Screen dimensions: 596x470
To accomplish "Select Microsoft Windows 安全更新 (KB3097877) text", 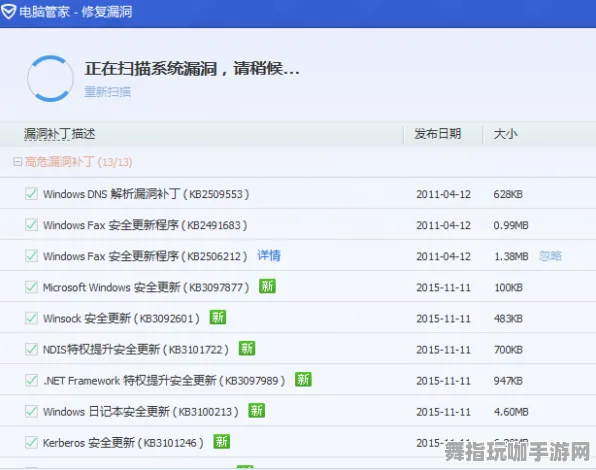I will [x=146, y=287].
